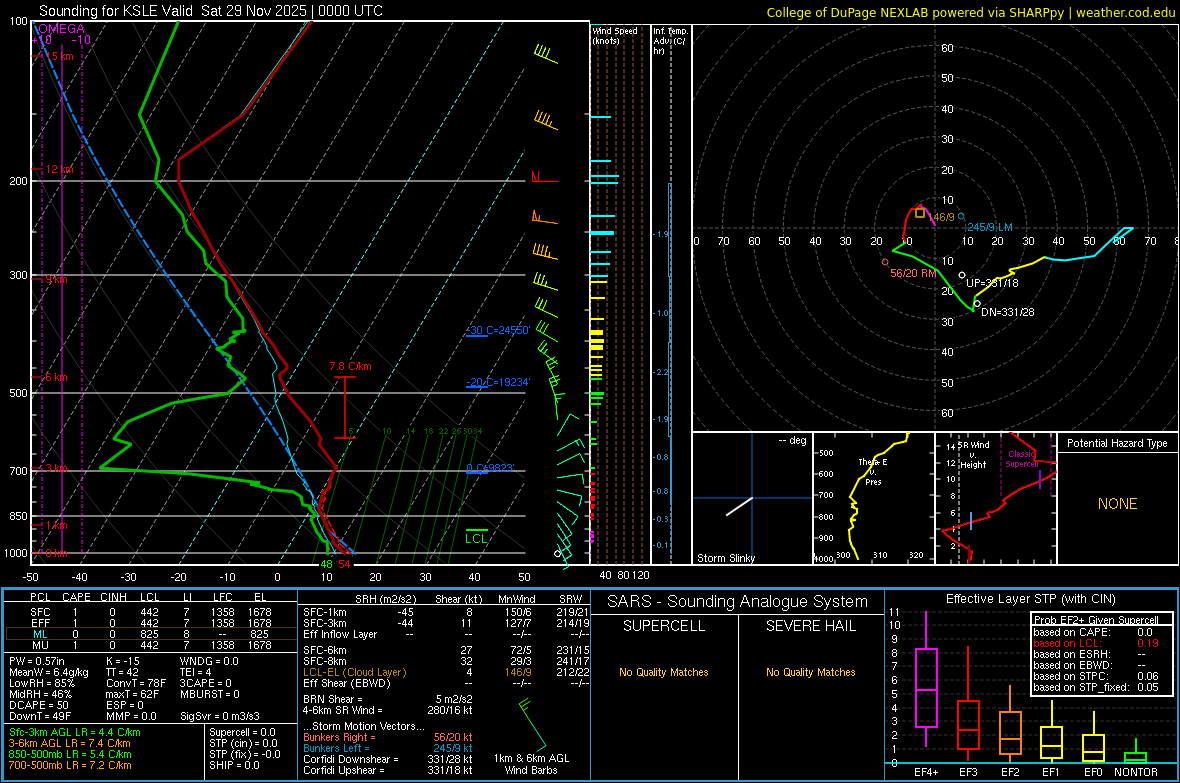This screenshot has width=1180, height=783.
Task: Click the magenta 'OMEGA' label
Action: point(61,29)
